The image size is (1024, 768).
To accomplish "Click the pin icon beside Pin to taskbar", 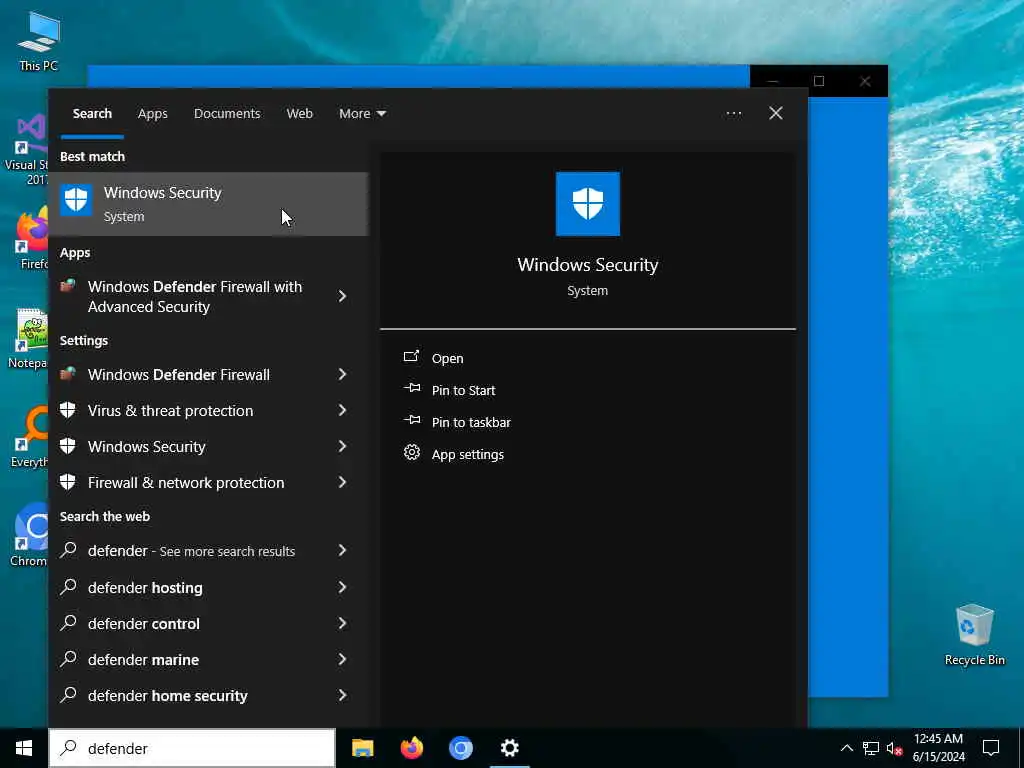I will pyautogui.click(x=412, y=420).
